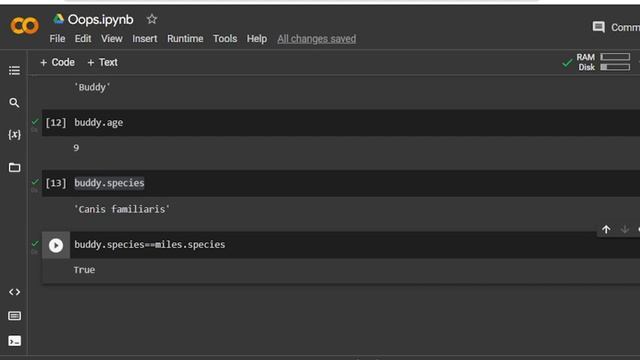Open the terminal panel

click(x=14, y=341)
